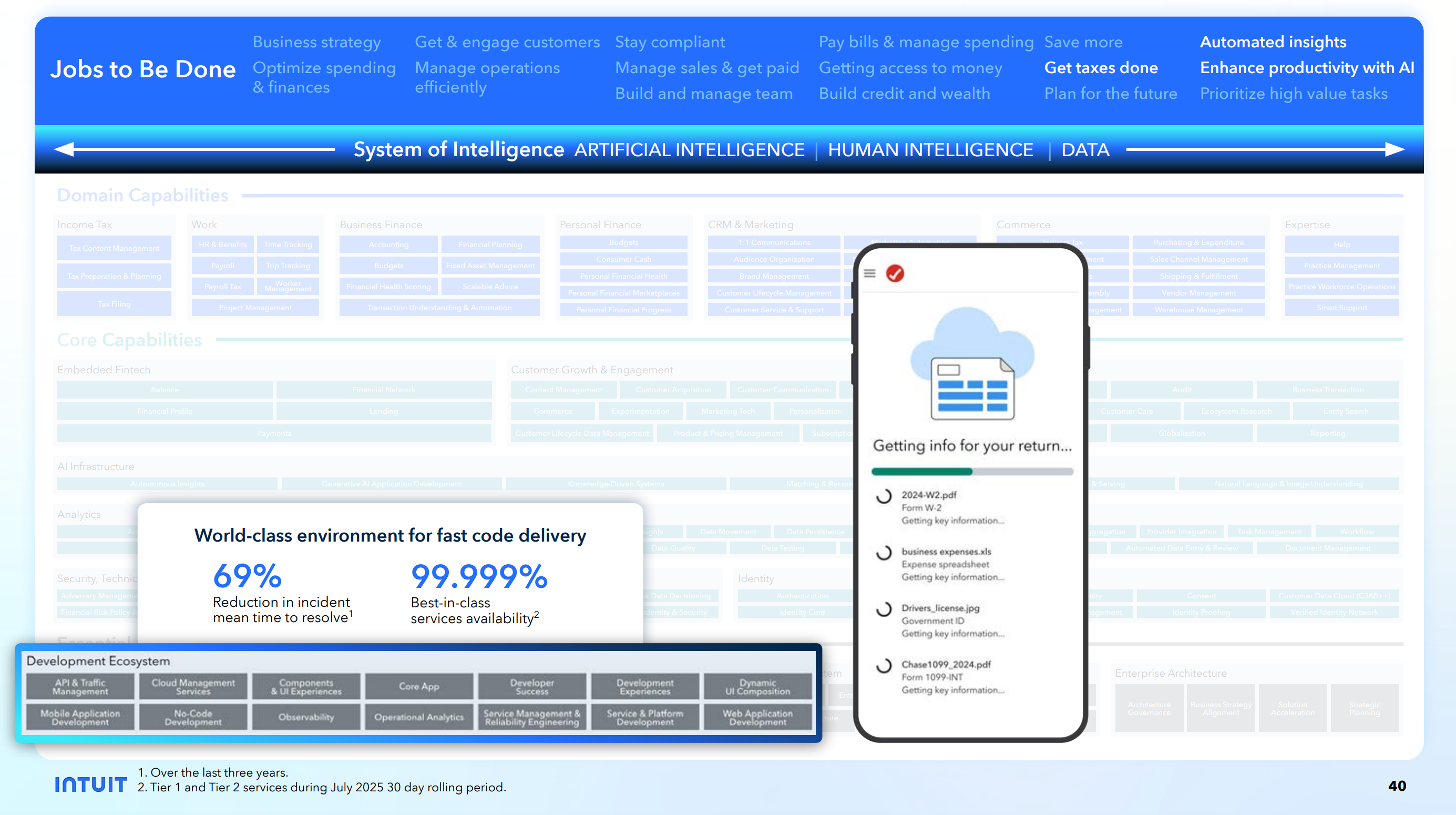Select the Core App tile
Viewport: 1456px width, 815px height.
(x=419, y=686)
